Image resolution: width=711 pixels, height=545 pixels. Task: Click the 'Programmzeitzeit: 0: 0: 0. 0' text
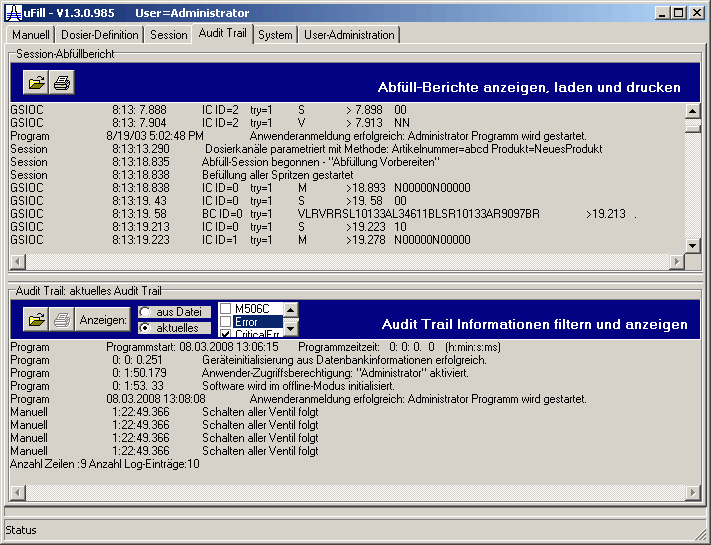(x=366, y=347)
